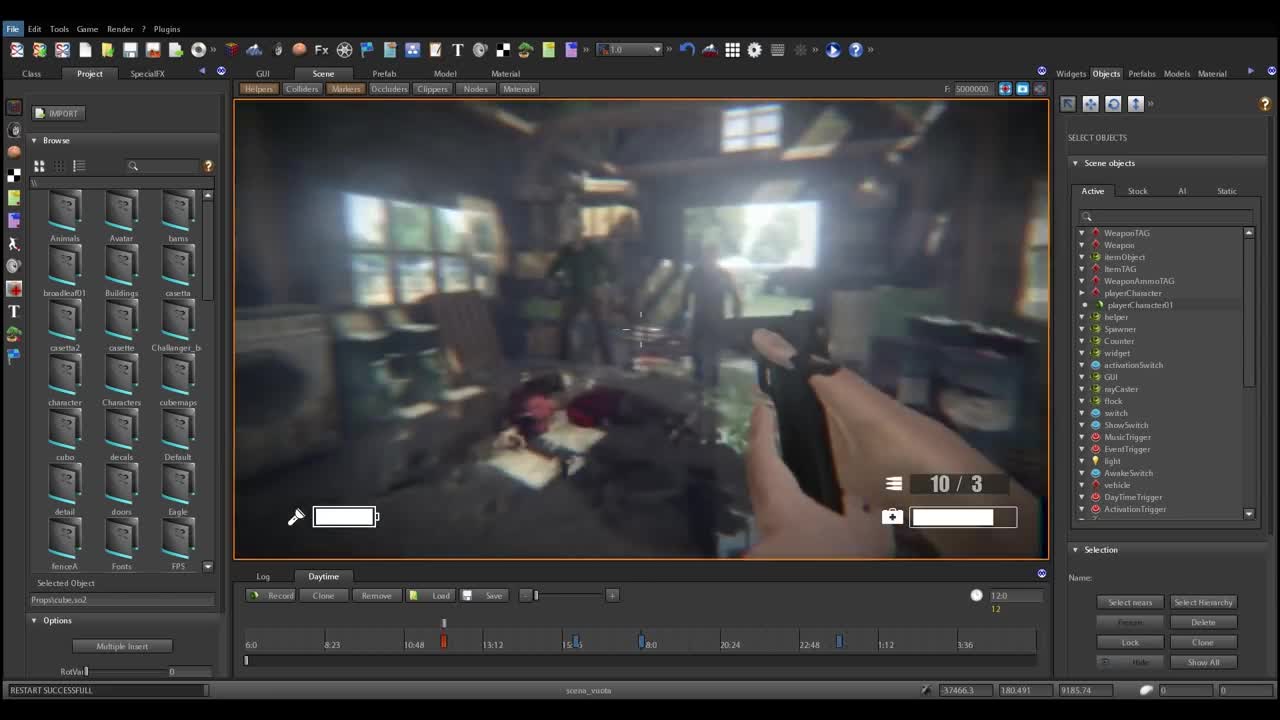1280x720 pixels.
Task: Click the RotVar slider in Options
Action: pos(87,672)
